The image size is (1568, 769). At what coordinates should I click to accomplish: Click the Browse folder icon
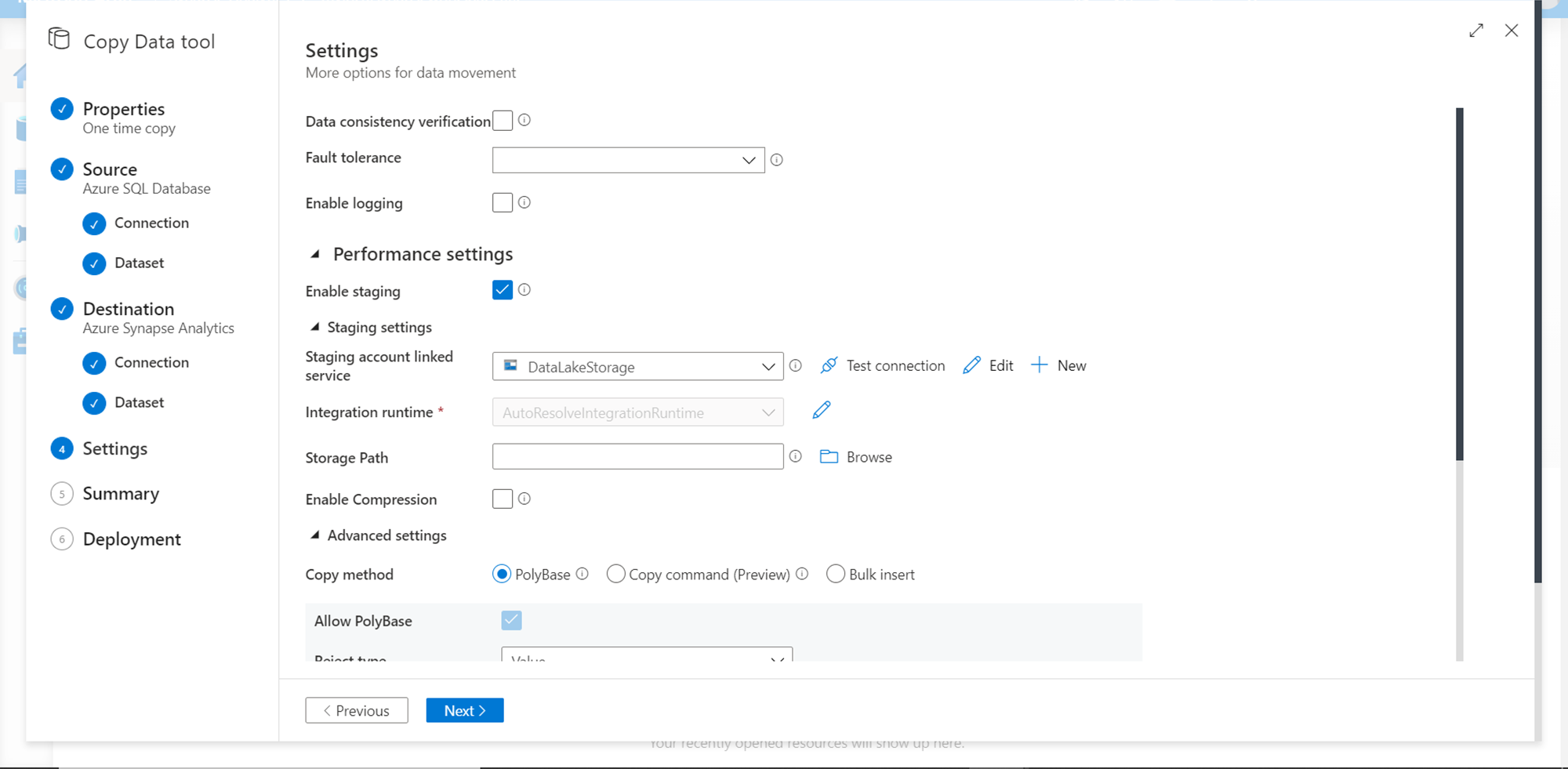(829, 457)
